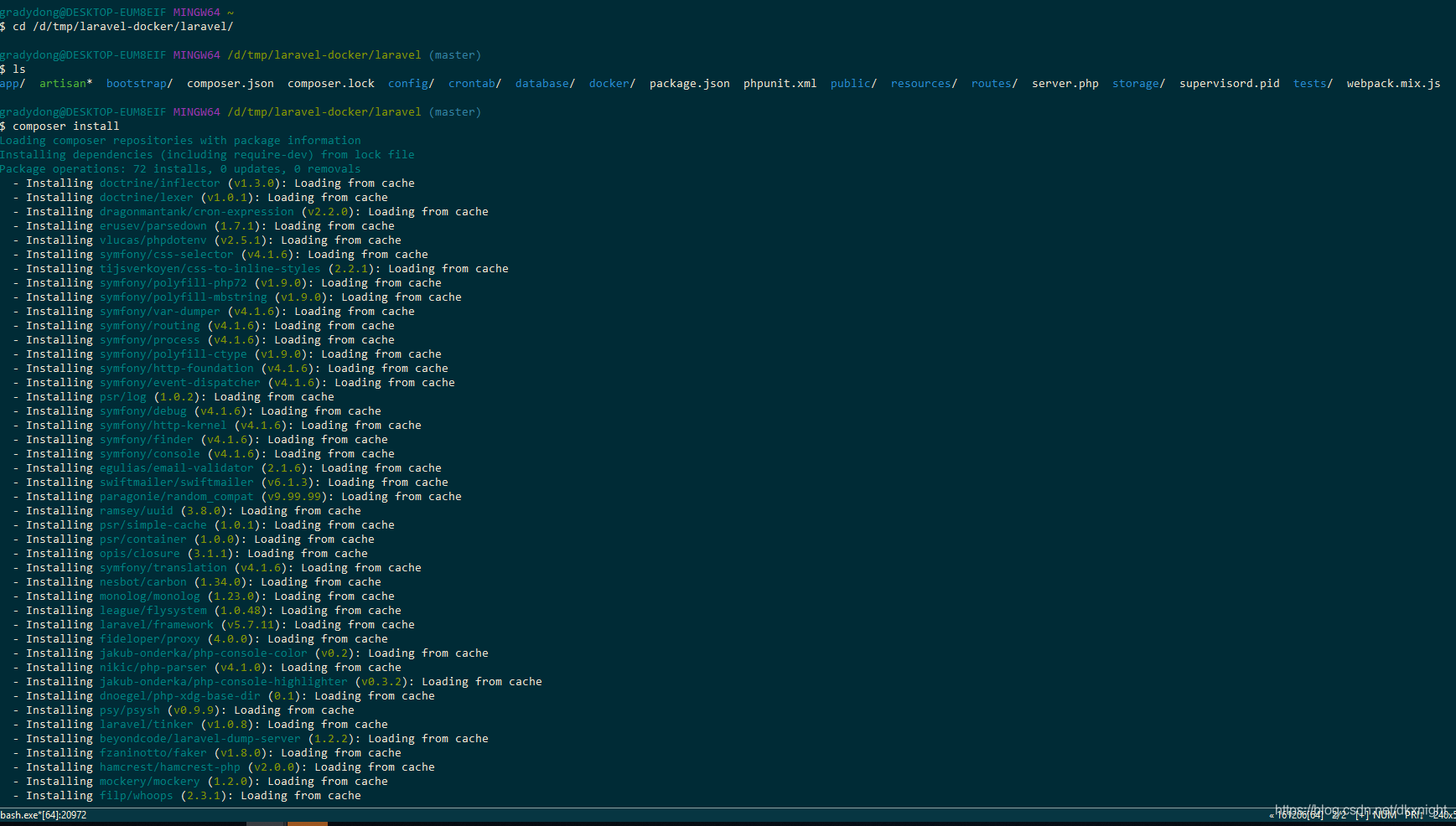Click the 'symfony/css-selector' package name
Image resolution: width=1456 pixels, height=826 pixels.
pos(167,255)
